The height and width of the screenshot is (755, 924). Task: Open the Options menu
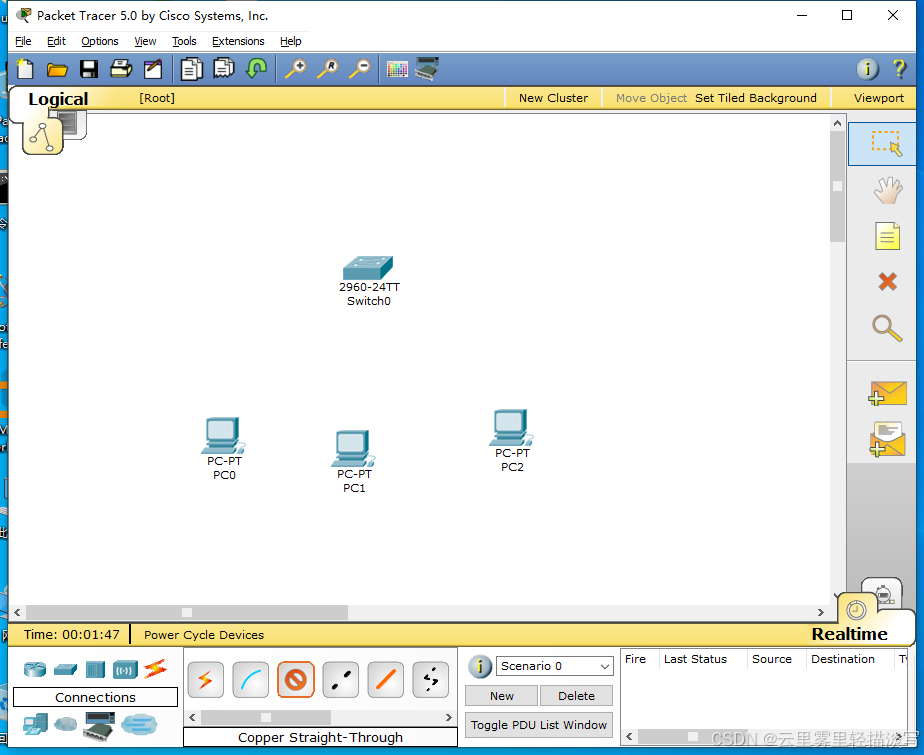coord(100,41)
